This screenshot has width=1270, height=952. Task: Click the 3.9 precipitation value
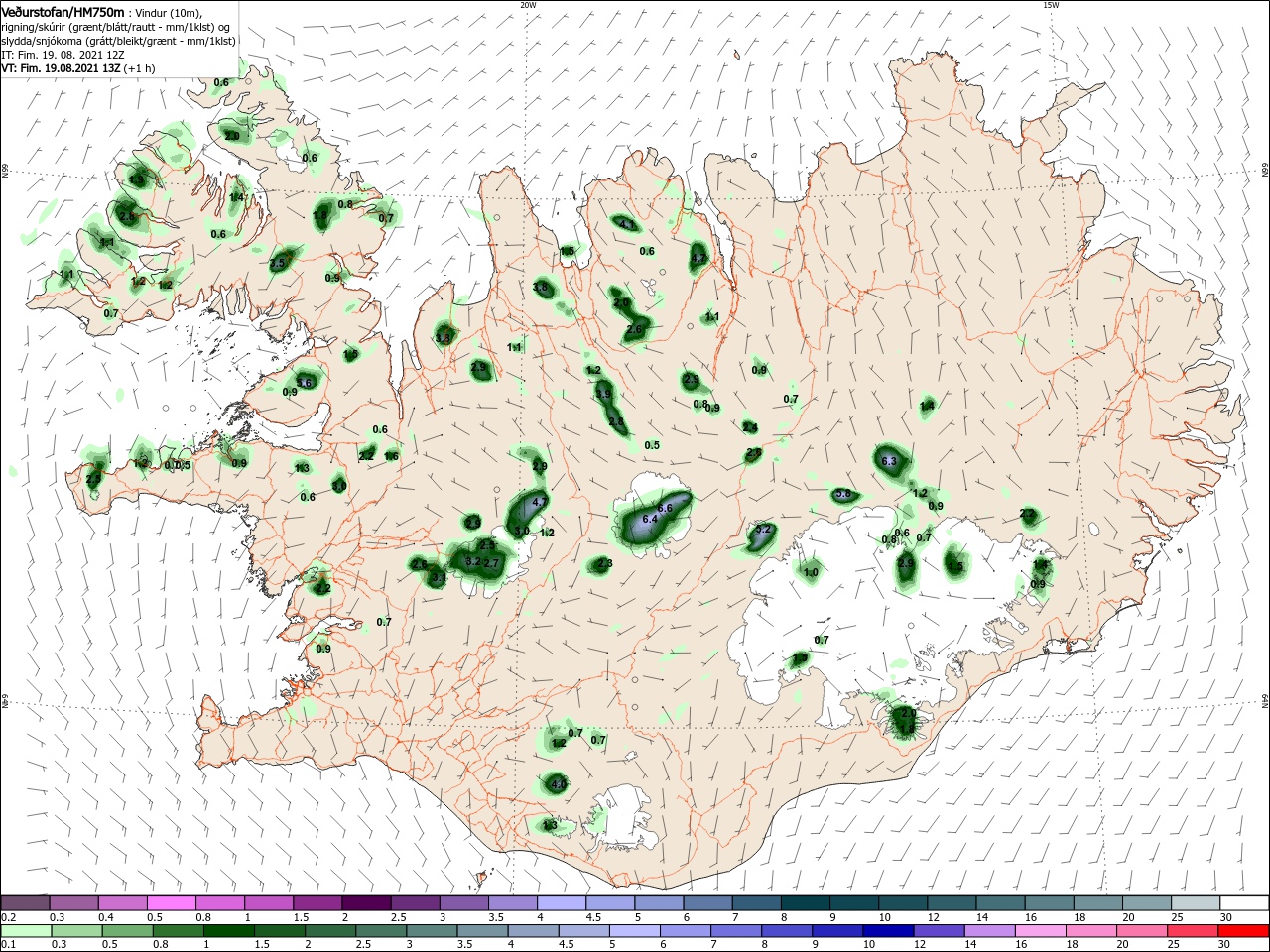(602, 395)
